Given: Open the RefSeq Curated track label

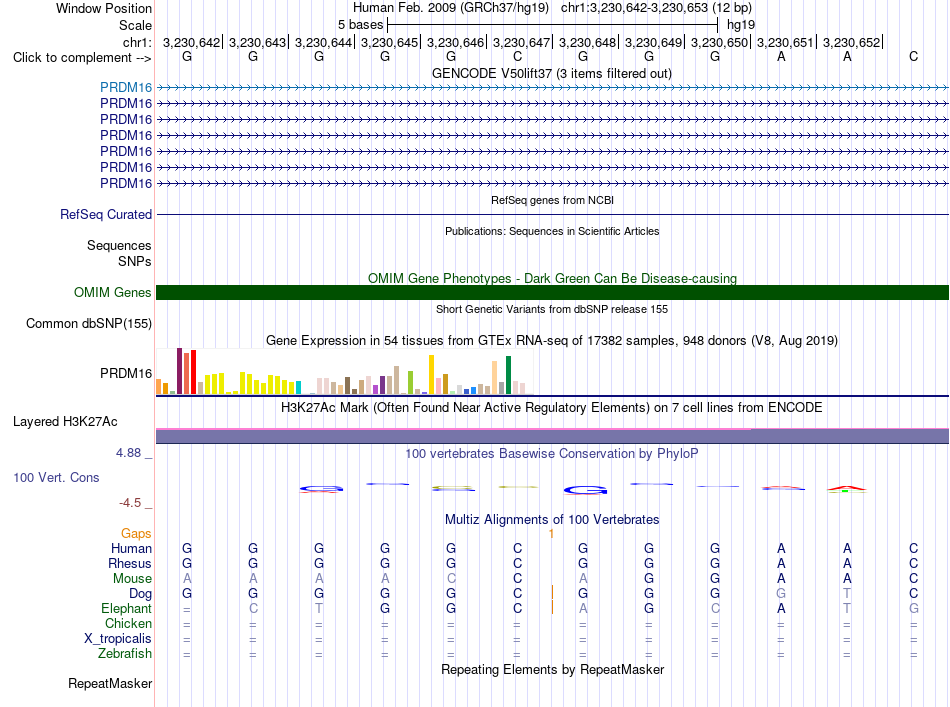Looking at the screenshot, I should click(106, 214).
